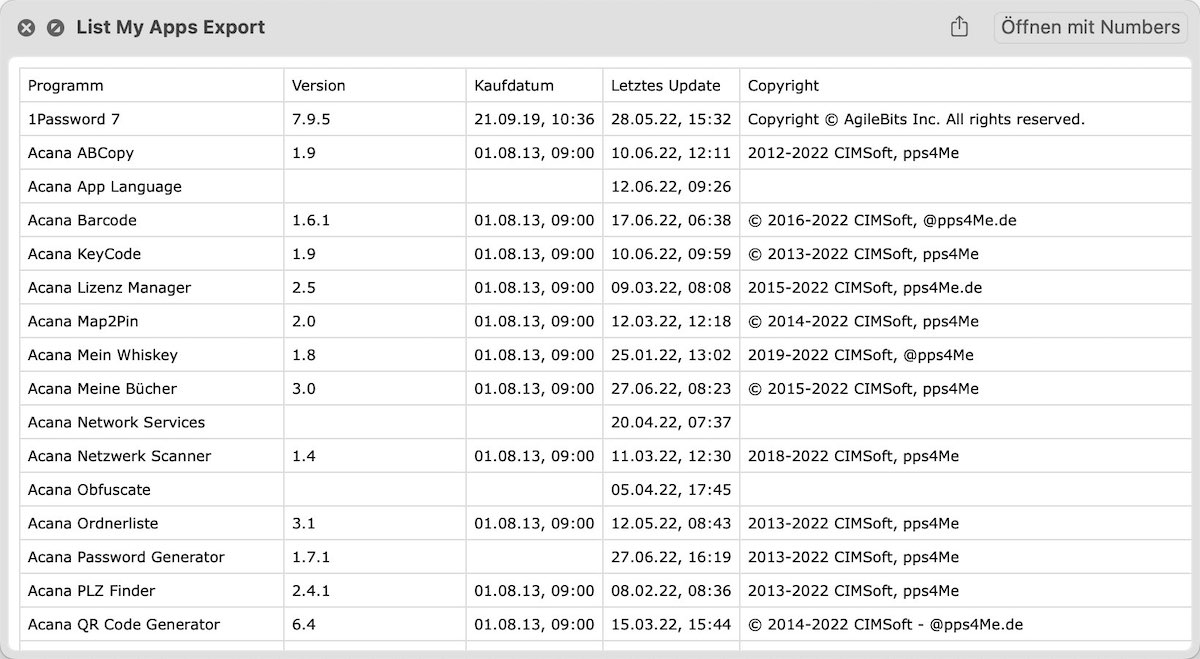Click the version cell '2.4.1'

375,591
